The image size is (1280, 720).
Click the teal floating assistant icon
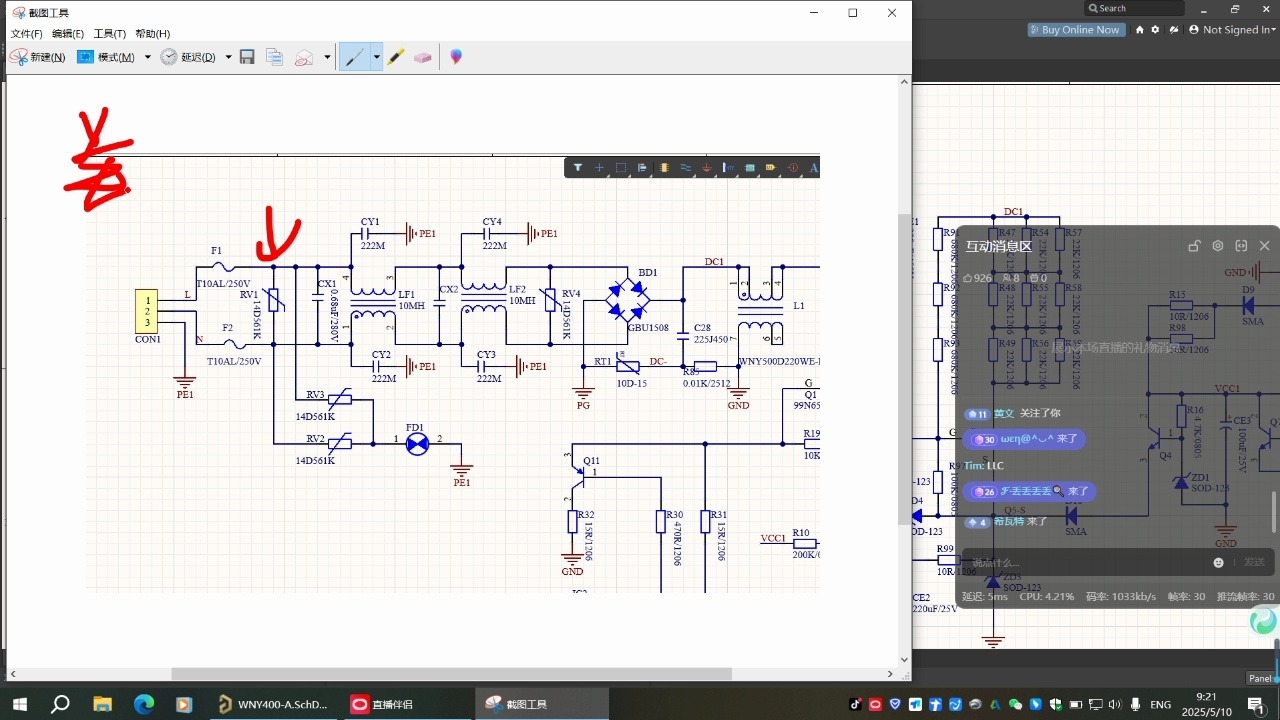coord(1264,620)
